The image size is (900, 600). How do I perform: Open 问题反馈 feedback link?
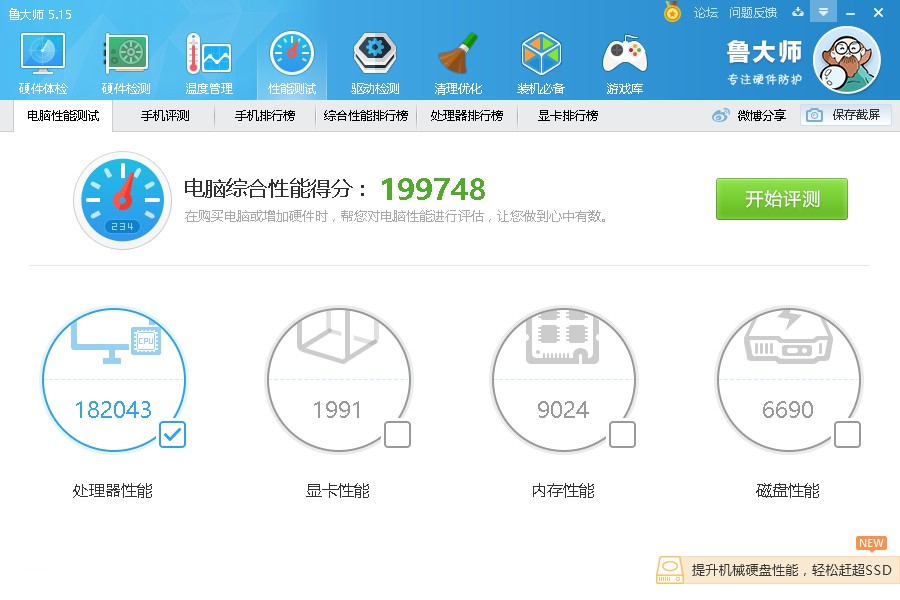pyautogui.click(x=753, y=13)
